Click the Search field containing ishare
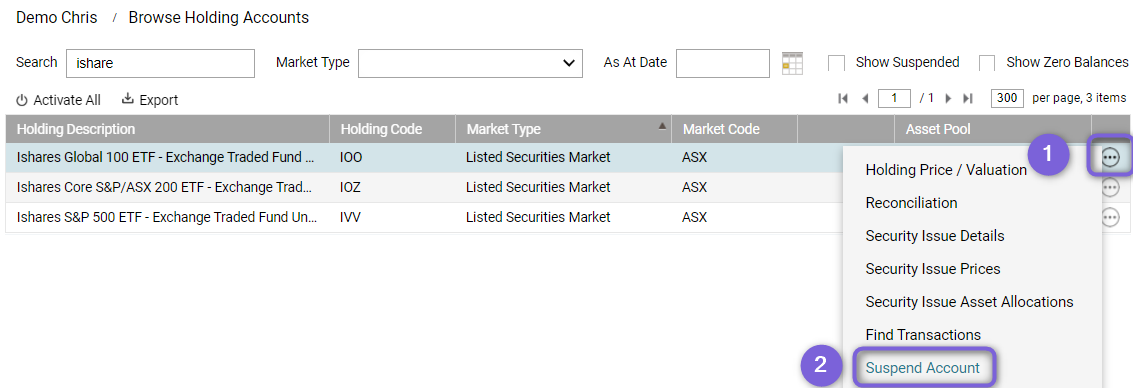Image resolution: width=1133 pixels, height=388 pixels. 160,64
